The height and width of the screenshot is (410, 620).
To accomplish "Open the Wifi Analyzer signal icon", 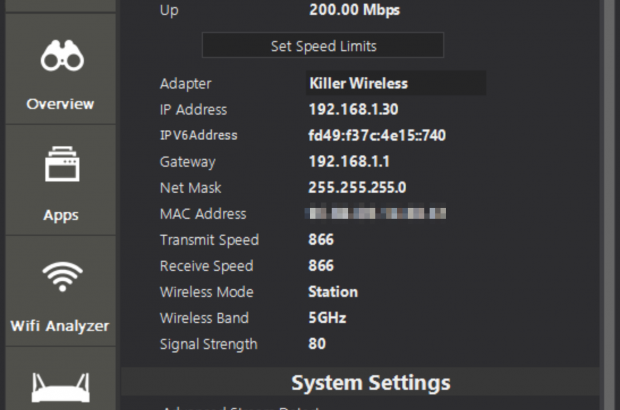I will [x=61, y=275].
